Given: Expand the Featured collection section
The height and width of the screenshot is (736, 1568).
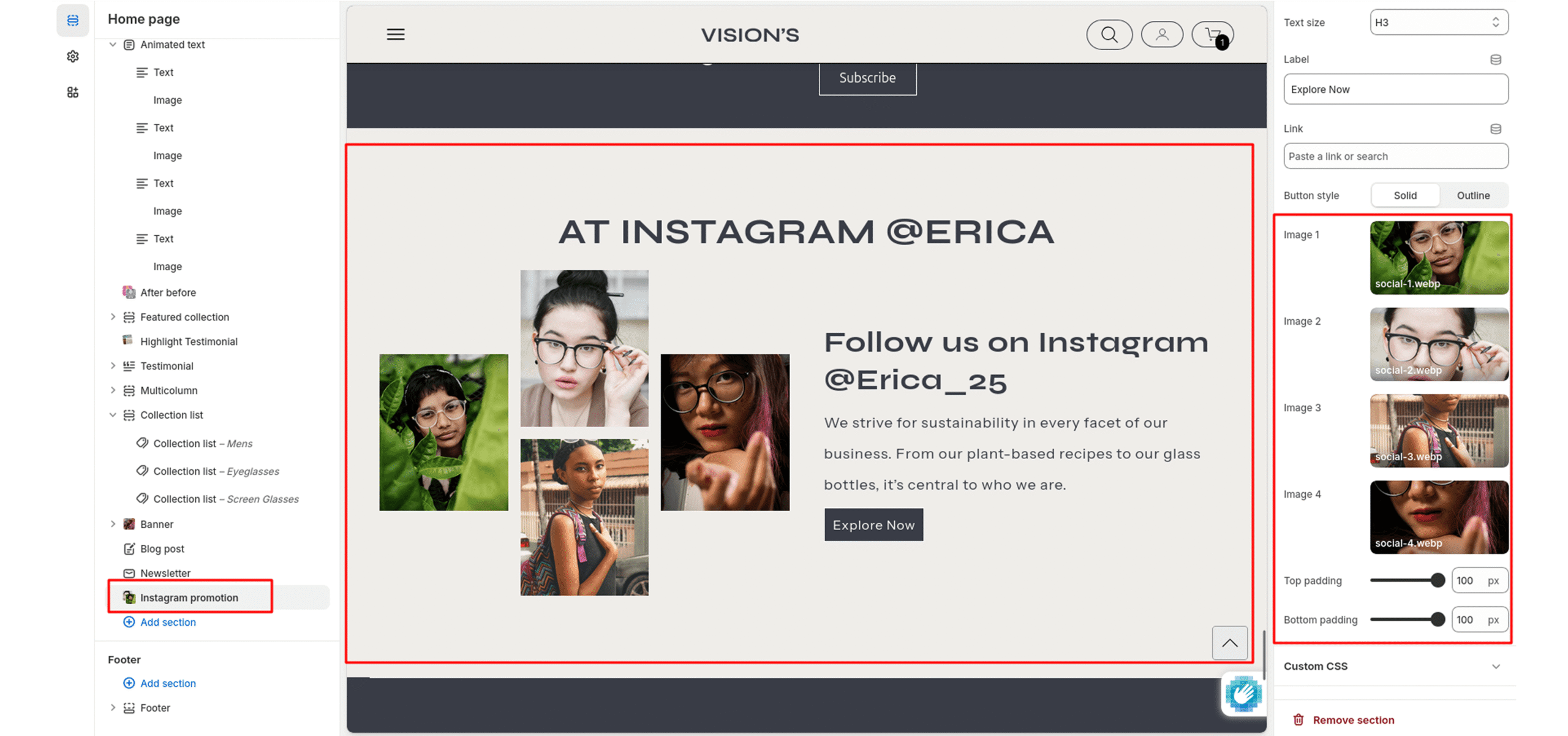Looking at the screenshot, I should (x=113, y=317).
